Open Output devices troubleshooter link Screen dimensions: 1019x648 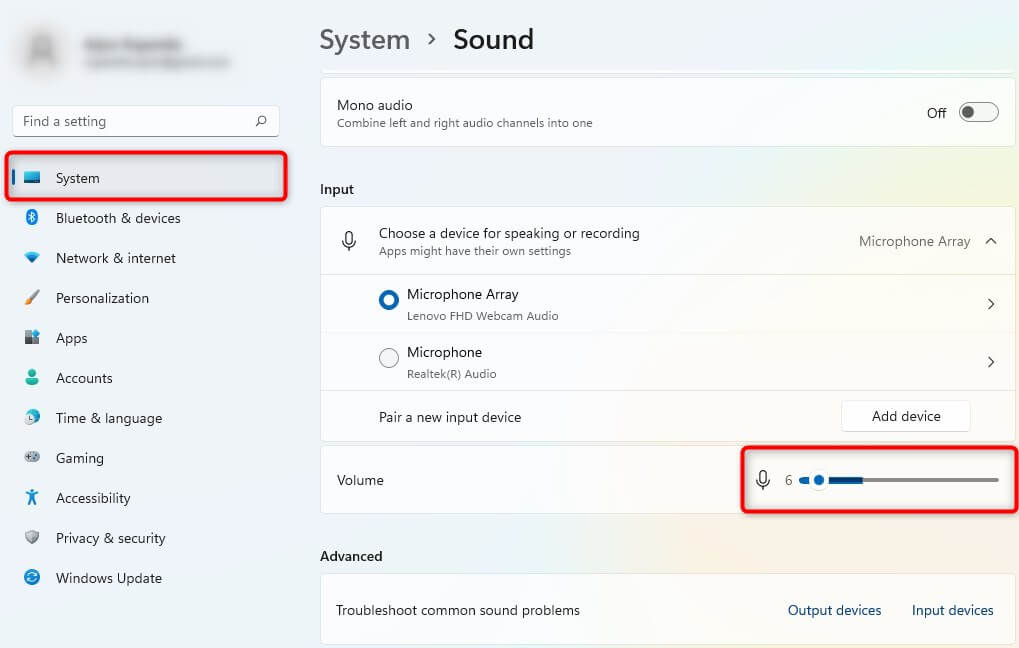pos(834,610)
